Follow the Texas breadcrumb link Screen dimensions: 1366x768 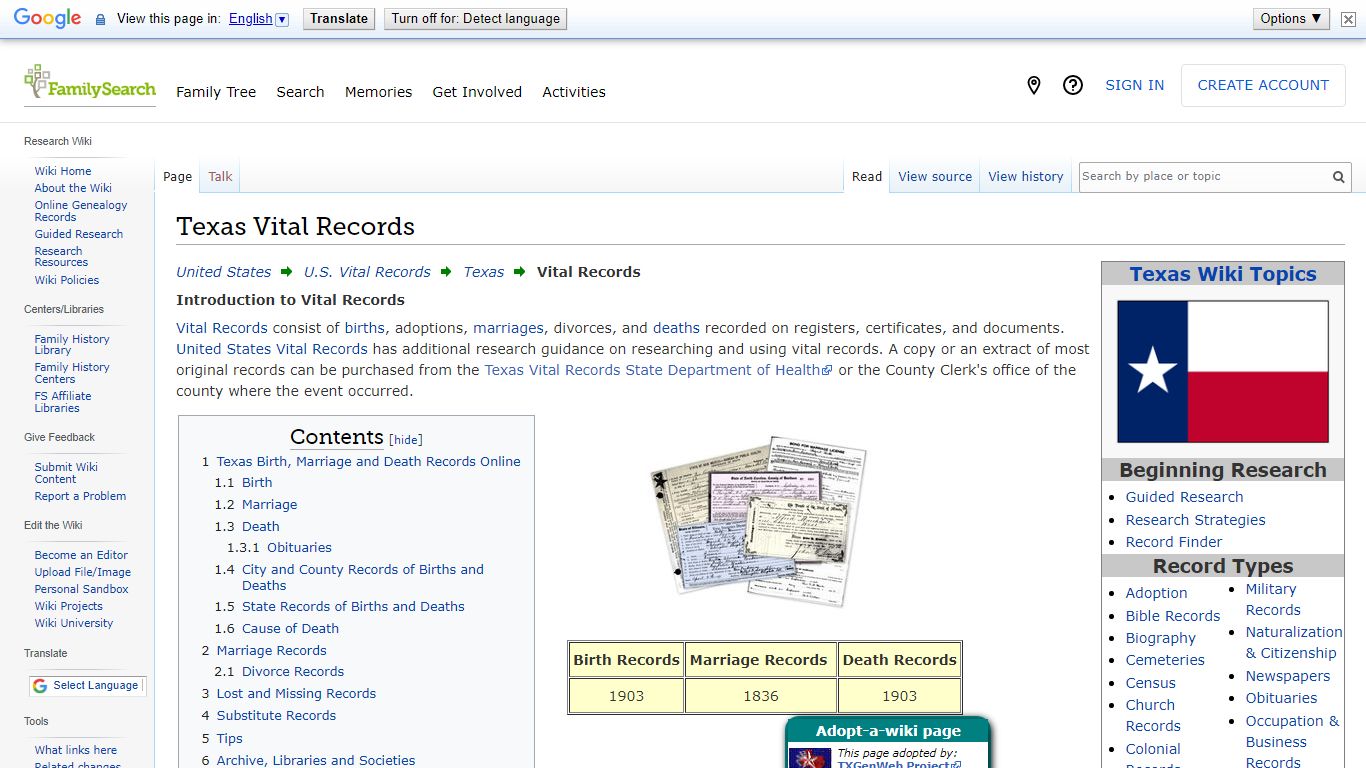tap(483, 272)
